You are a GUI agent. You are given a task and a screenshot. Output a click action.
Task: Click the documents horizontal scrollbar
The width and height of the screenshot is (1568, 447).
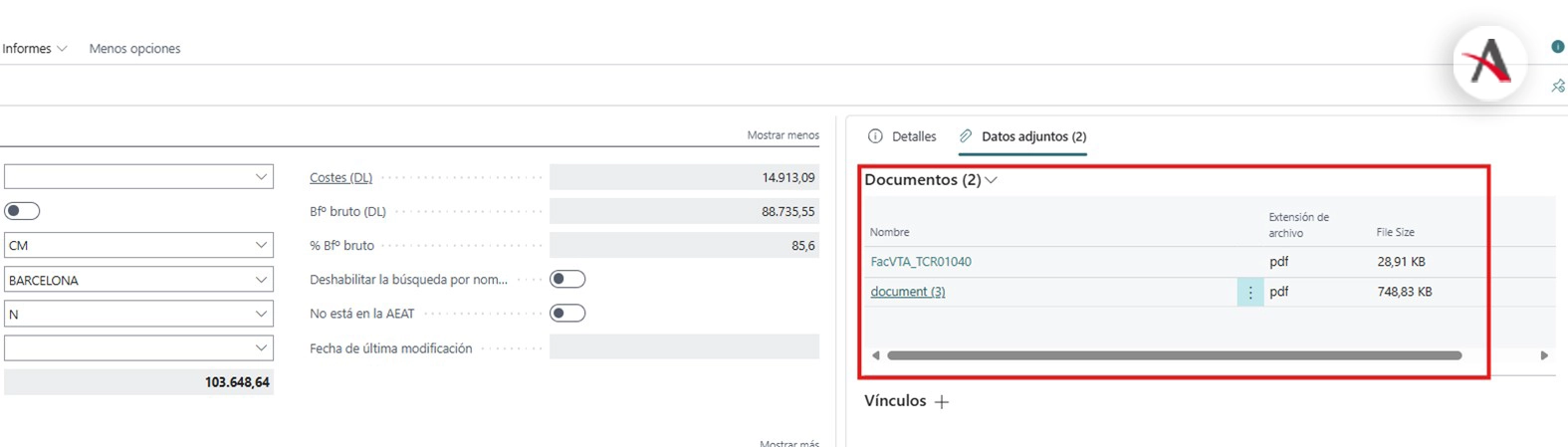(1174, 355)
